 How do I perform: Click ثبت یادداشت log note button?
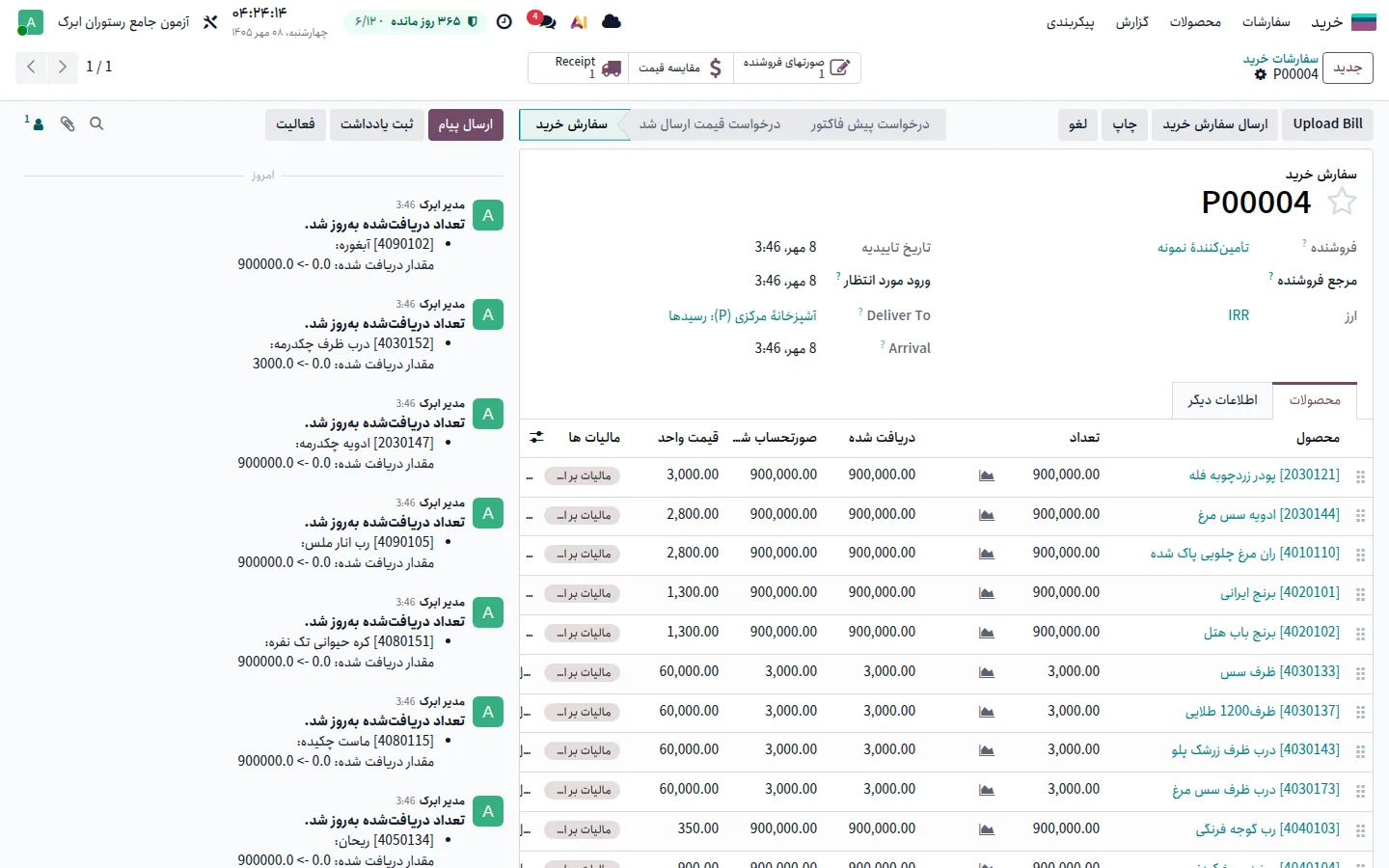click(x=376, y=124)
